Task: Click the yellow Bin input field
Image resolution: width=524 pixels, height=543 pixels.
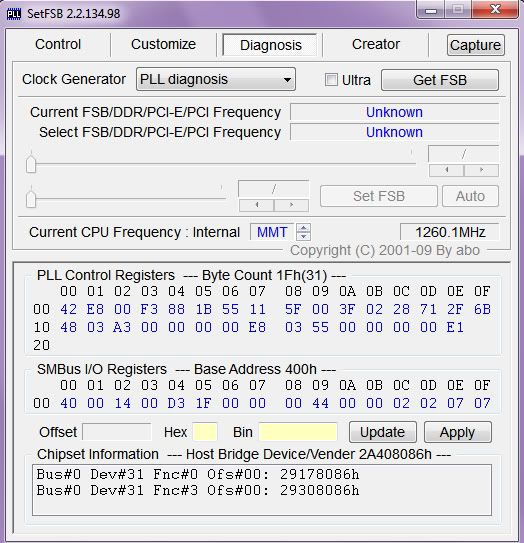Action: 298,432
